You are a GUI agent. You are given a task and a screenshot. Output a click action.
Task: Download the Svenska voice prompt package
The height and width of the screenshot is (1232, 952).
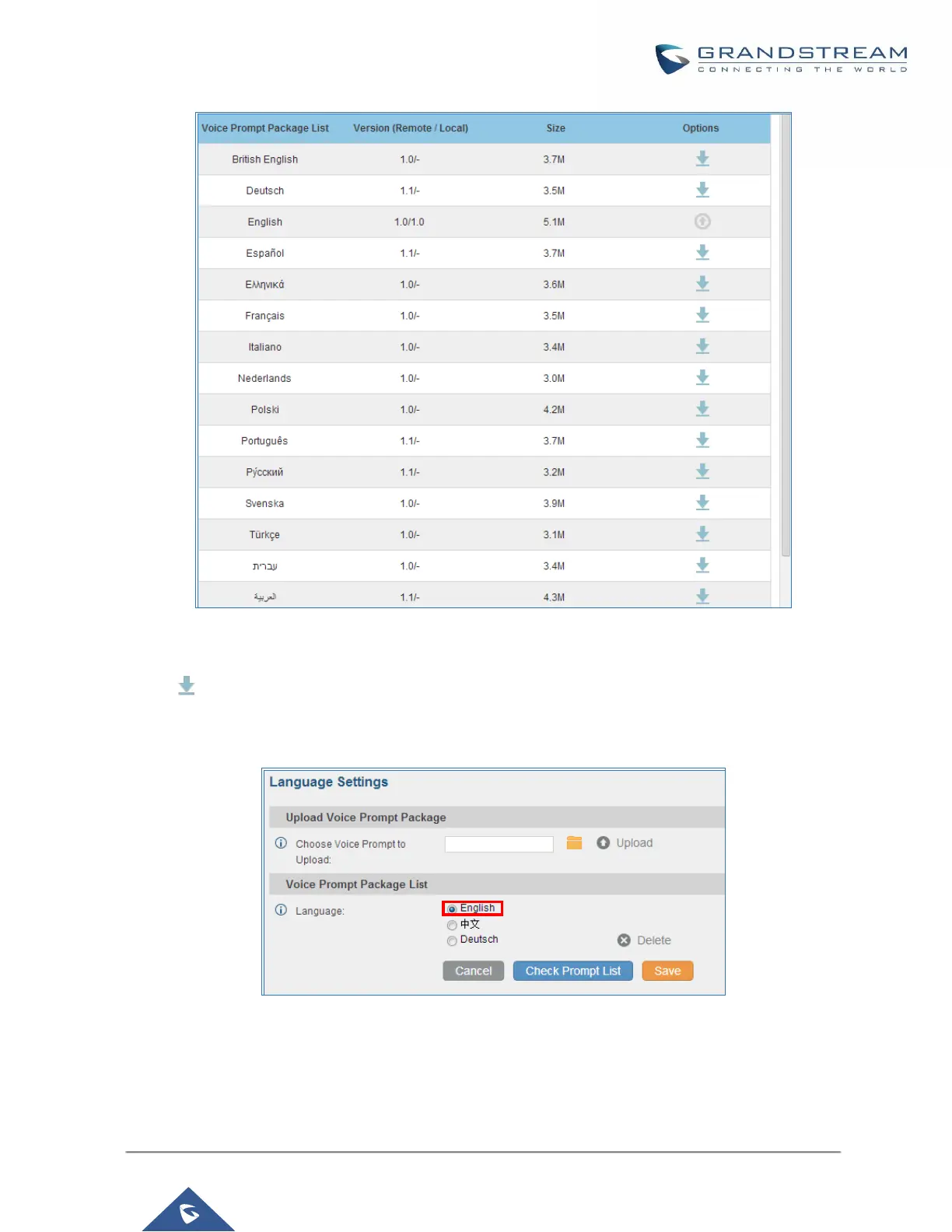(x=702, y=502)
